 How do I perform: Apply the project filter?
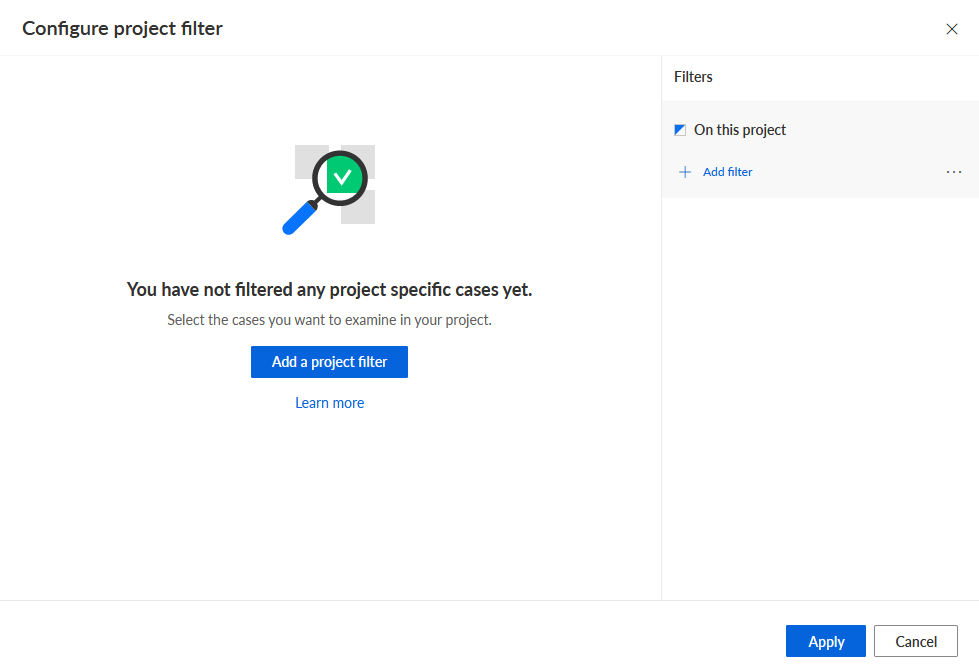pyautogui.click(x=825, y=641)
